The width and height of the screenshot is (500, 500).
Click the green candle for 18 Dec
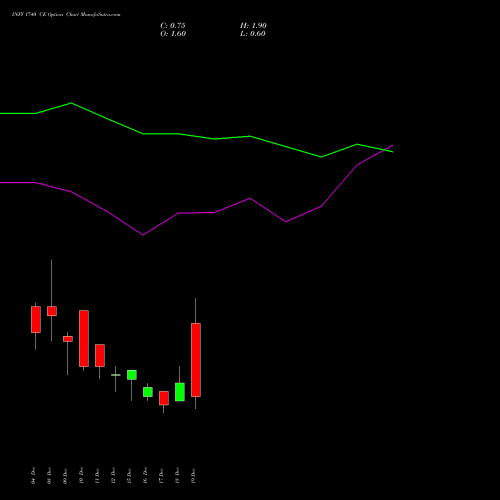coord(180,392)
